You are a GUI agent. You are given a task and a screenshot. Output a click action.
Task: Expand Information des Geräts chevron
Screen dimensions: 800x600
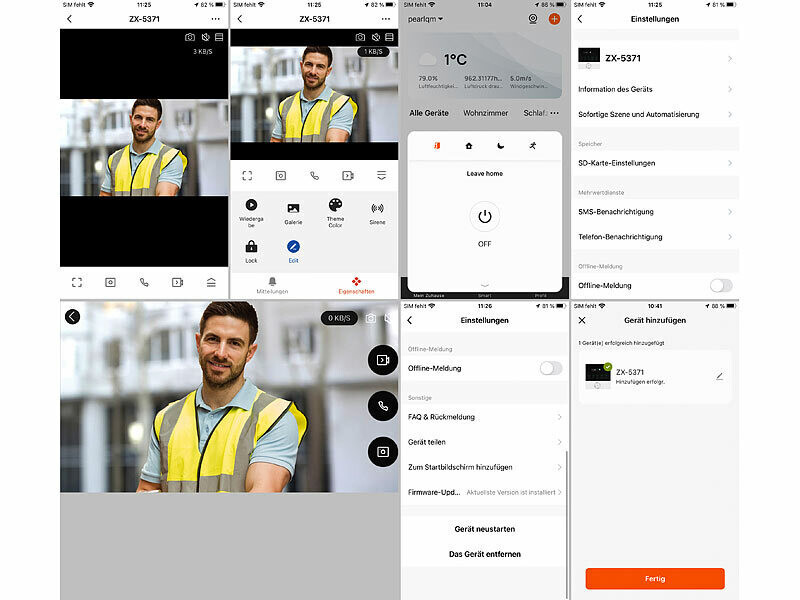(730, 89)
